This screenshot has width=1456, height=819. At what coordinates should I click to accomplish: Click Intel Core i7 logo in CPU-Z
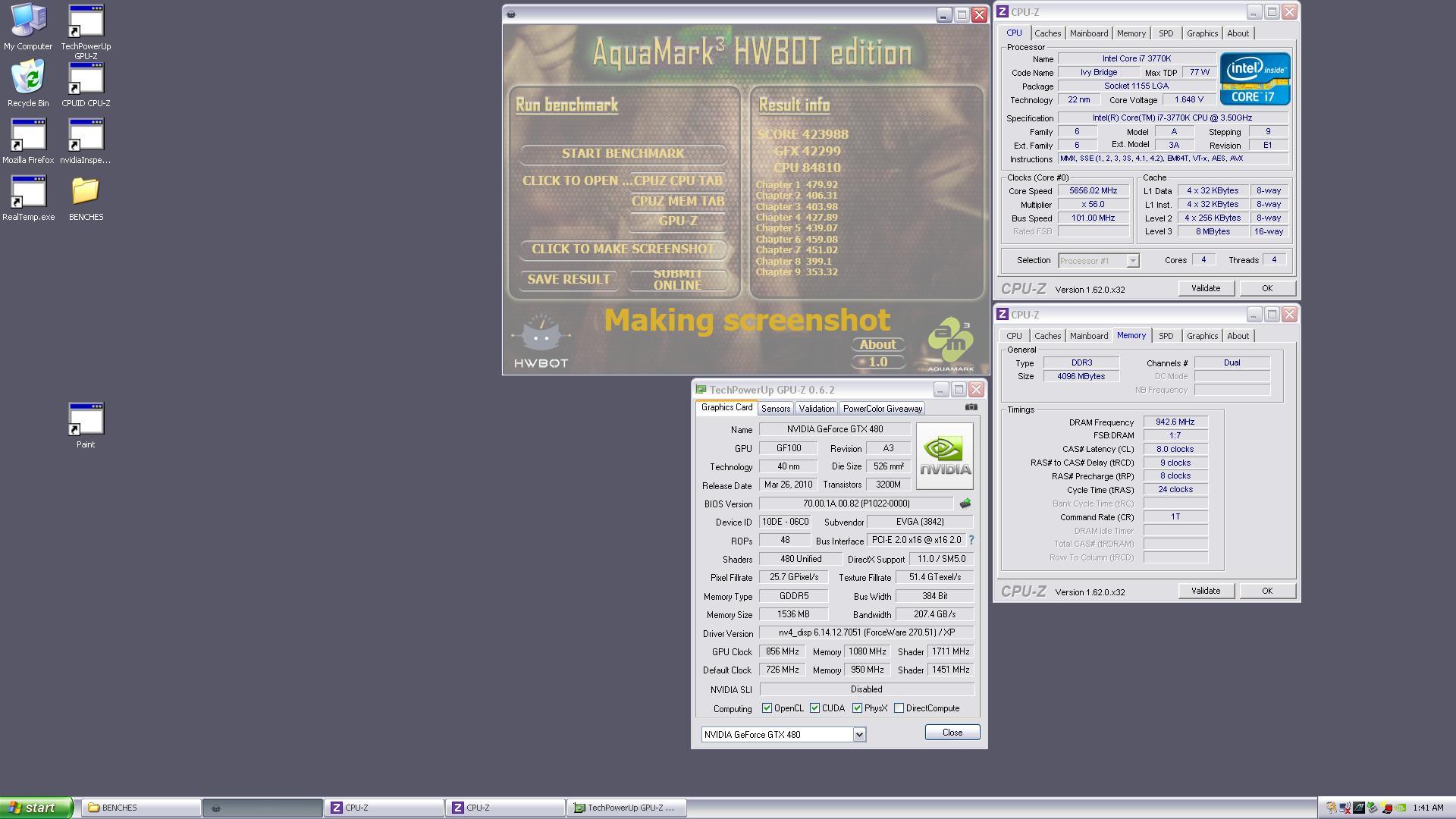coord(1255,79)
